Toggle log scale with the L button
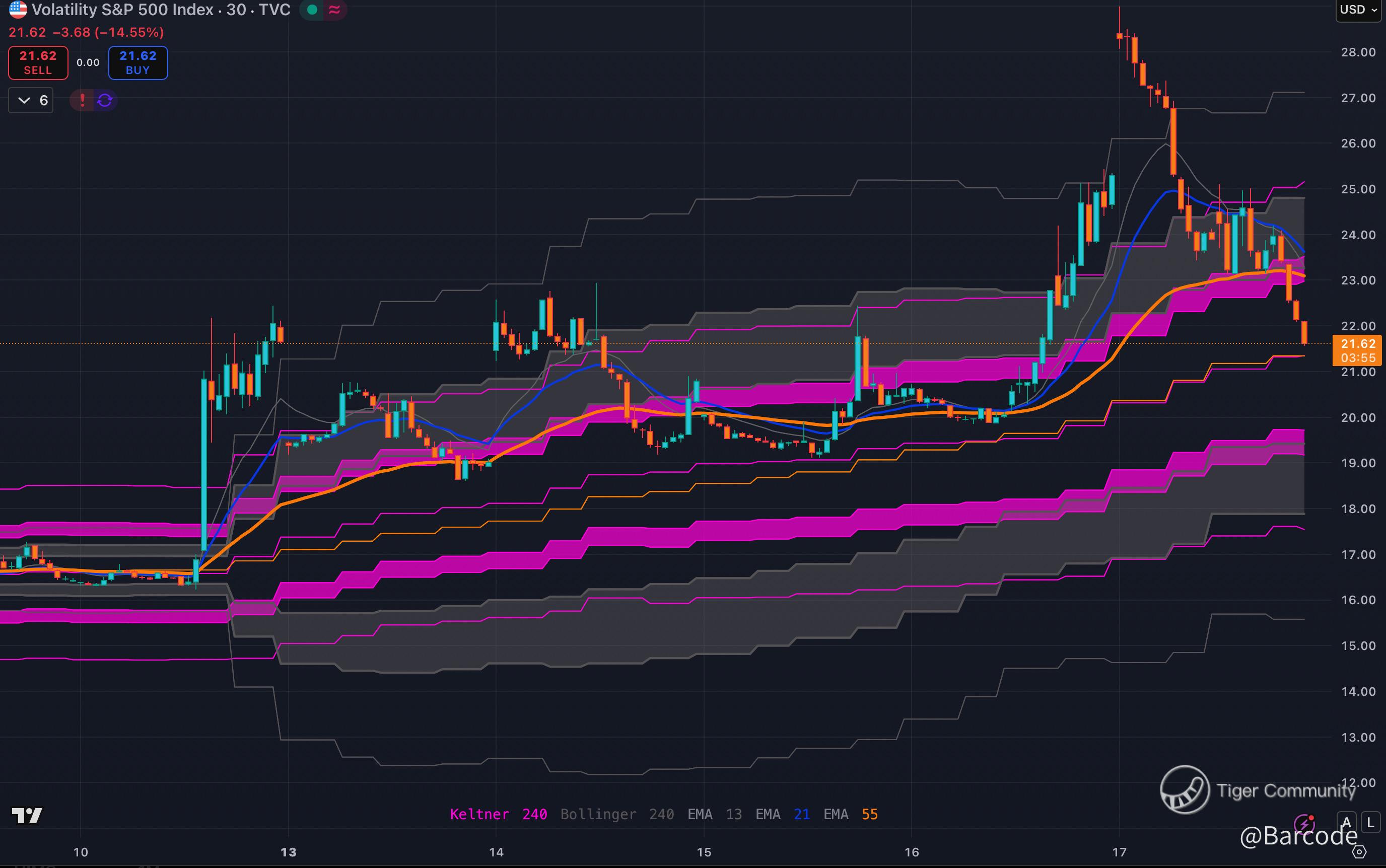 pyautogui.click(x=1370, y=823)
